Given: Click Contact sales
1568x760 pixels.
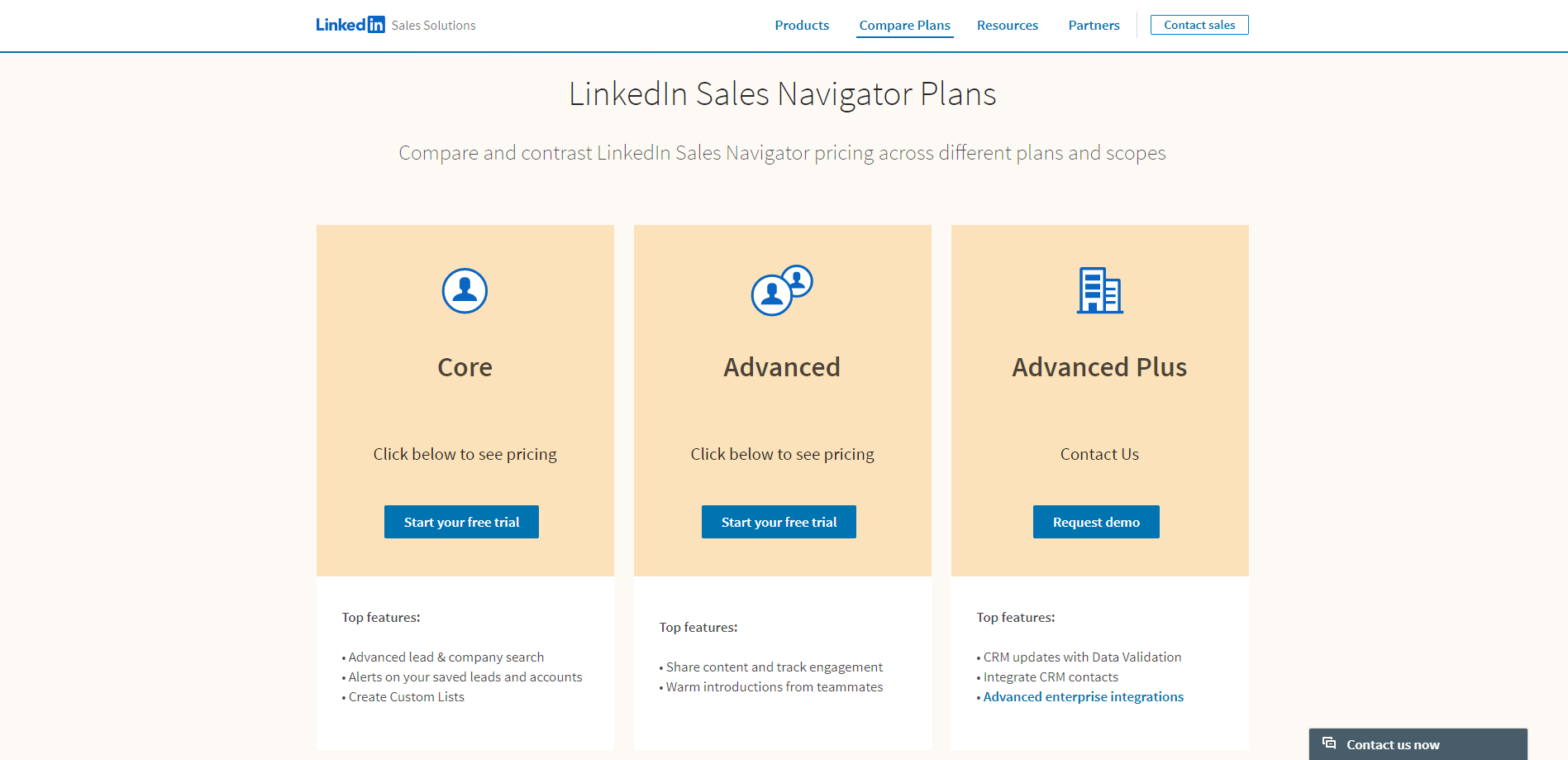Looking at the screenshot, I should [1199, 24].
